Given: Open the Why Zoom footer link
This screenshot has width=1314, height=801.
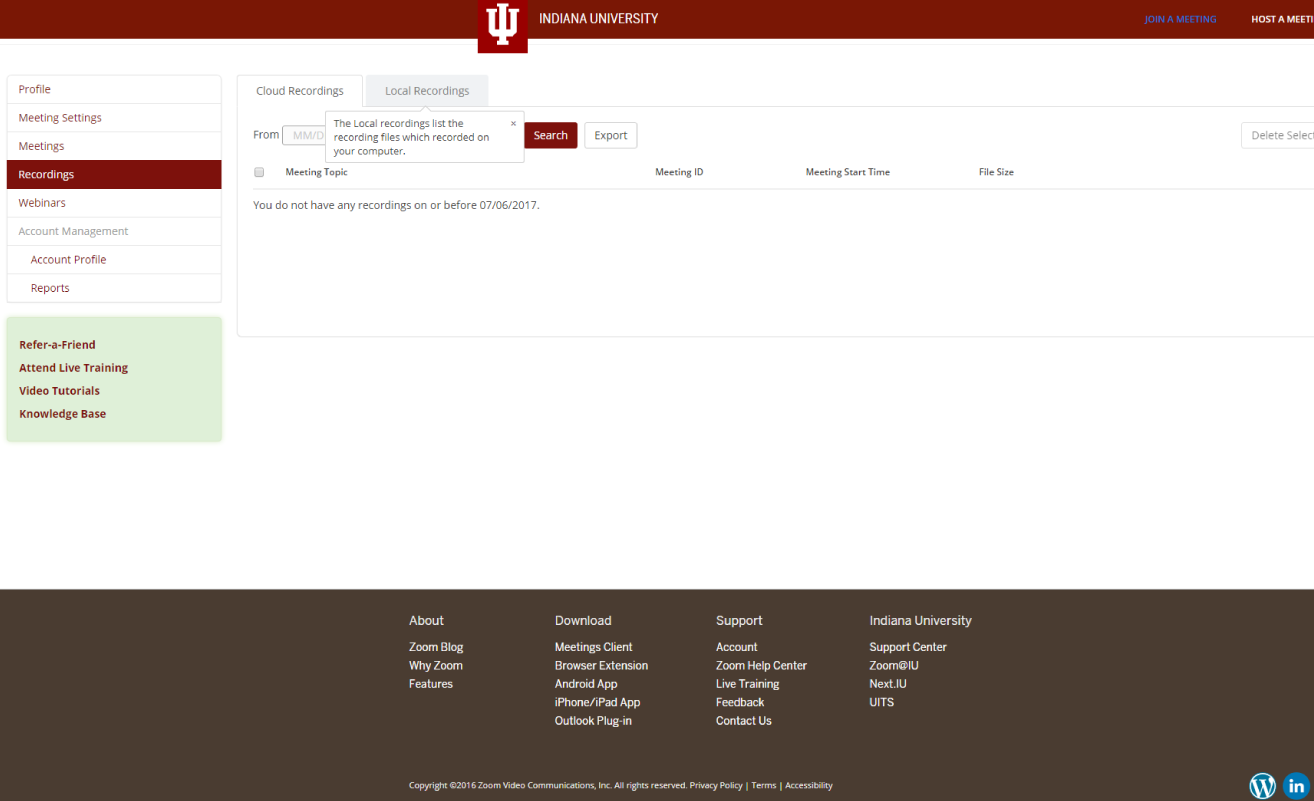Looking at the screenshot, I should pos(436,666).
